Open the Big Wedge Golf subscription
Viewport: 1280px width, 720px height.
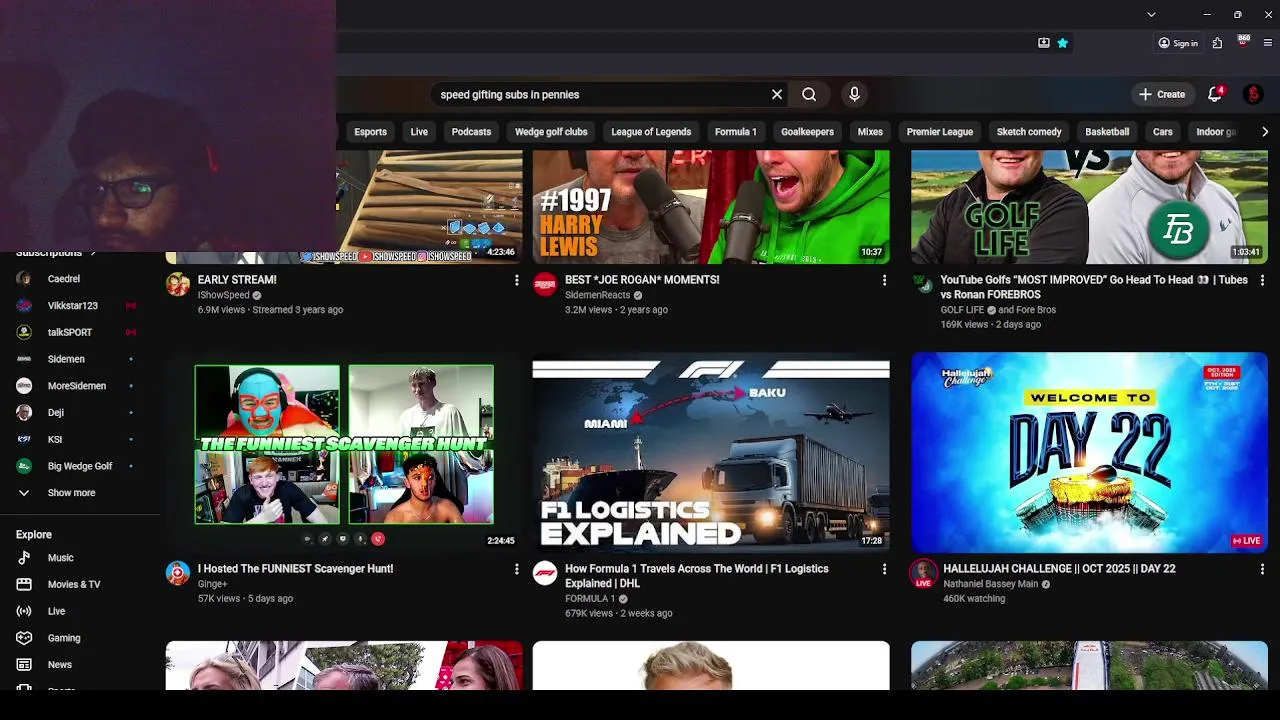[x=80, y=466]
